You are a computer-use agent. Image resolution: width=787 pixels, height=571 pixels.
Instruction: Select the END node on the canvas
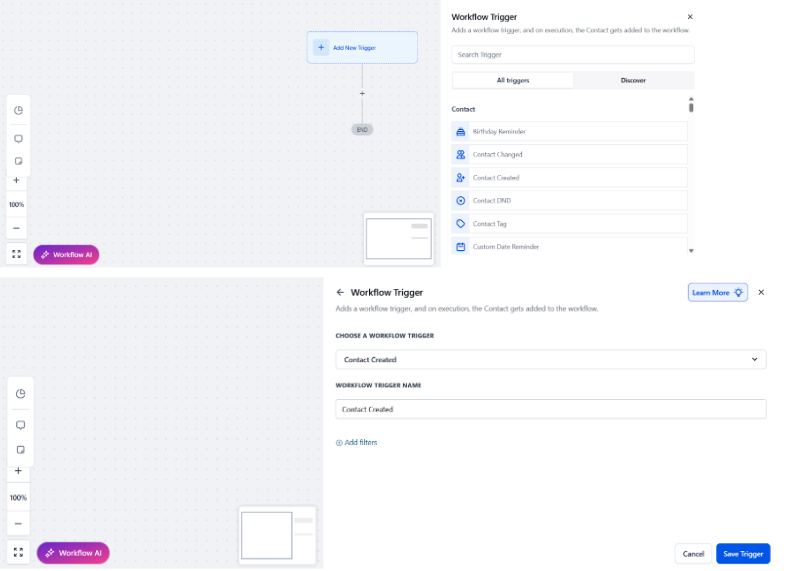pos(362,130)
